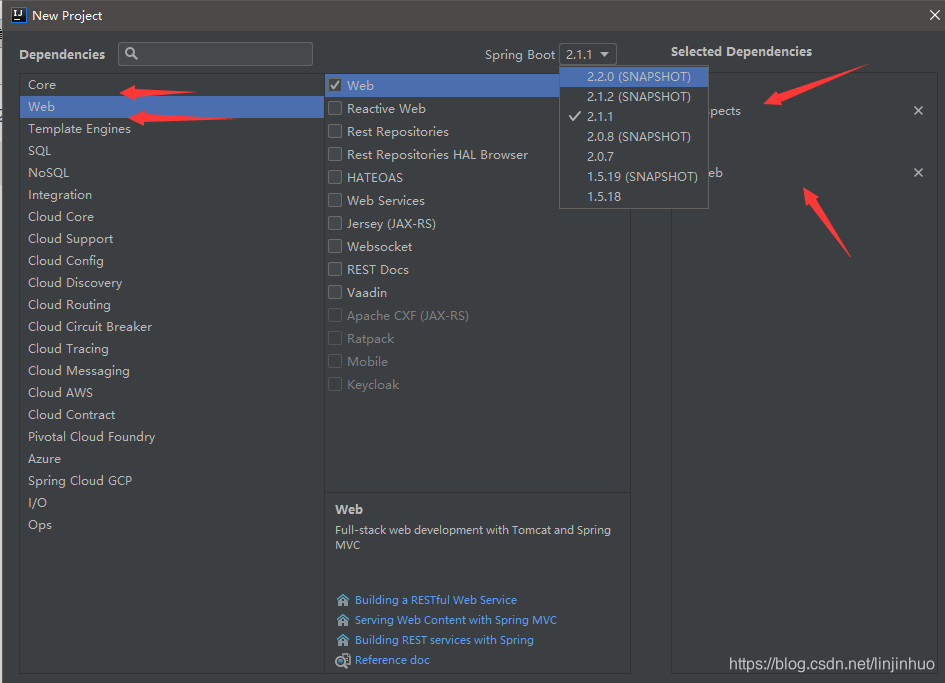Viewport: 945px width, 683px height.
Task: Open Cloud Circuit Breaker category
Action: pos(172,327)
